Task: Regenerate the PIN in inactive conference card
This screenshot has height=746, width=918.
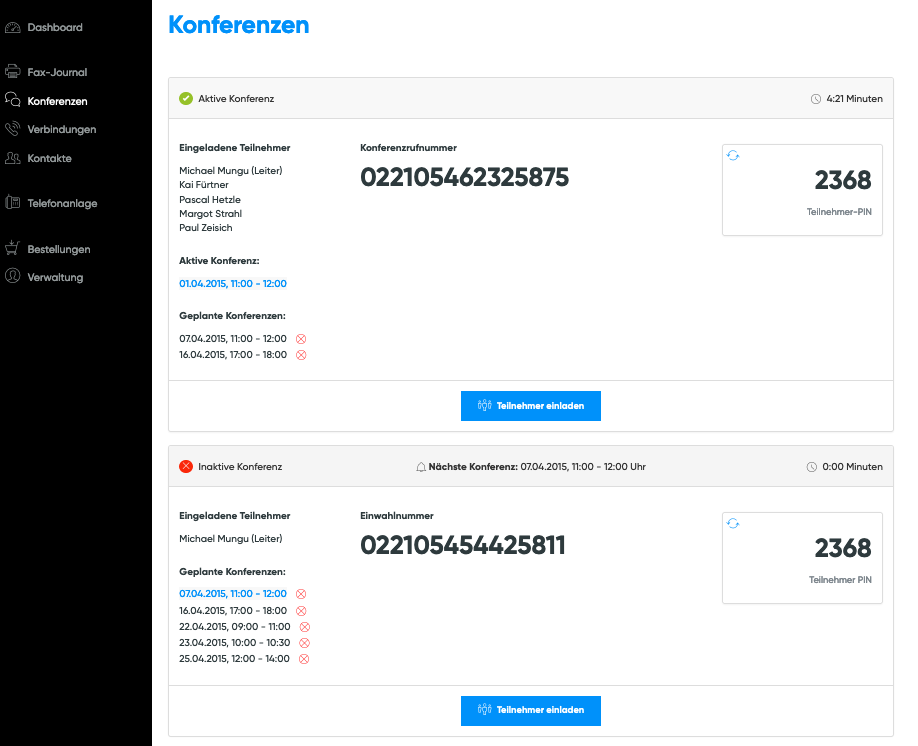Action: coord(733,523)
